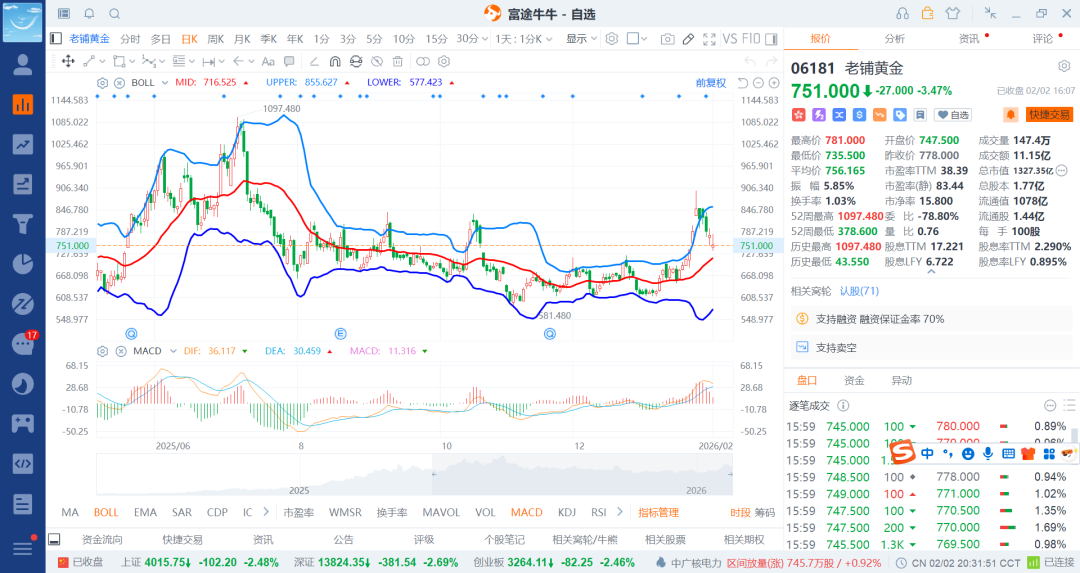Select the 周K weekly chart tab
This screenshot has height=573, width=1080.
(215, 39)
